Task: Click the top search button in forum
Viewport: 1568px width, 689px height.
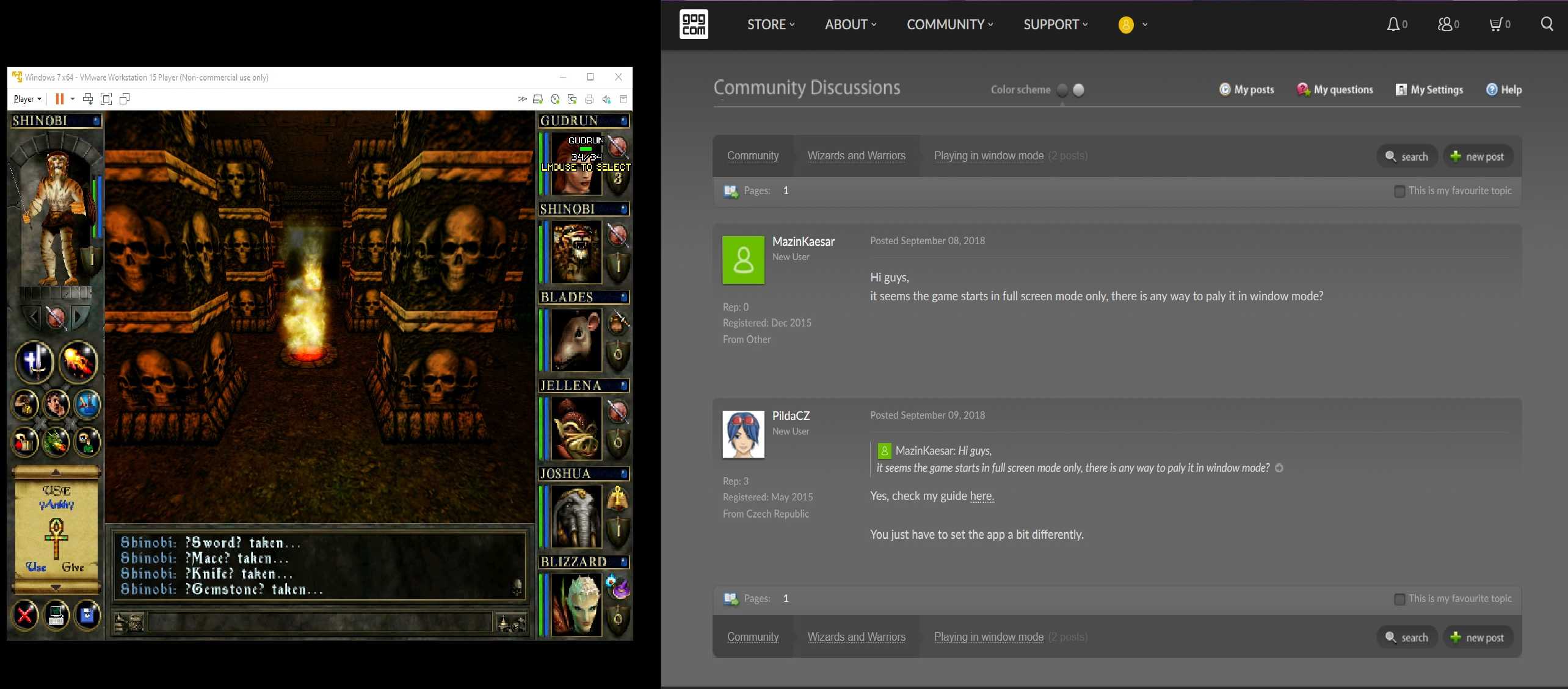Action: pos(1407,156)
